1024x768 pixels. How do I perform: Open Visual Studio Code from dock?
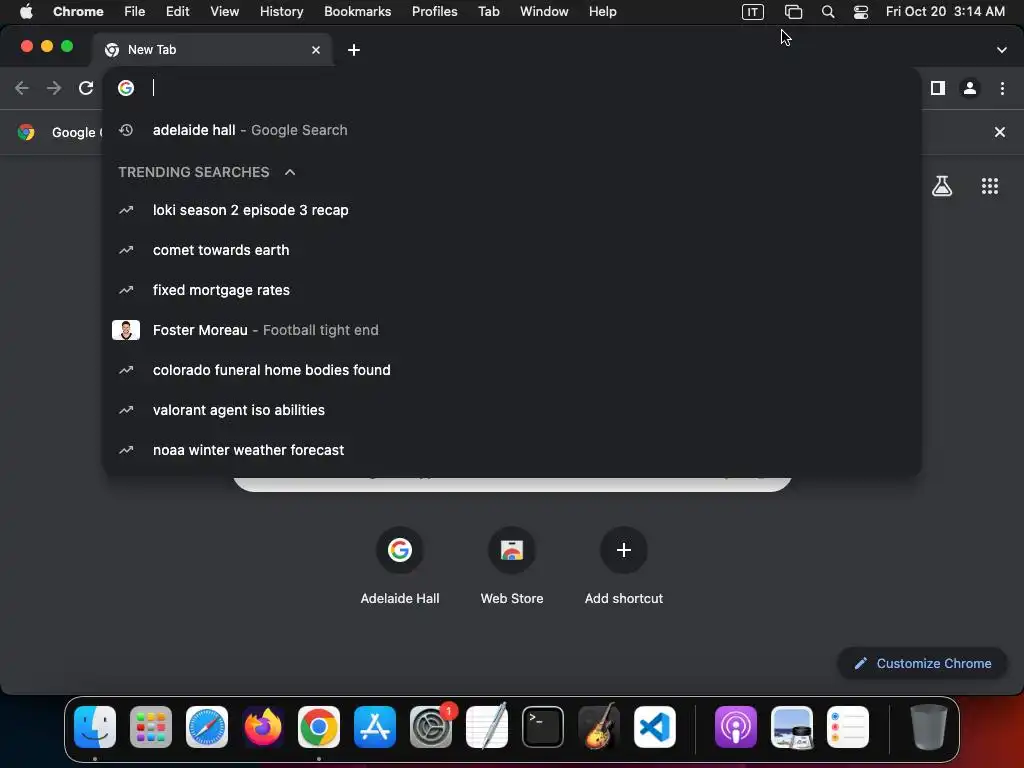pyautogui.click(x=654, y=727)
